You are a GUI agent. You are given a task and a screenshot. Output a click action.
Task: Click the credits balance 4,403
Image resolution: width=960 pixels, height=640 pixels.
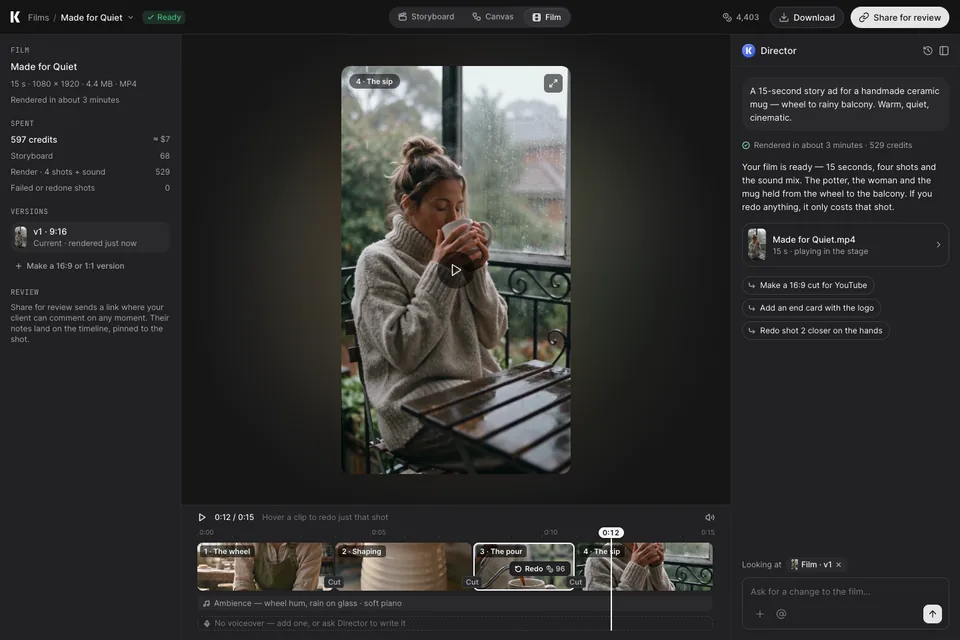pyautogui.click(x=741, y=17)
